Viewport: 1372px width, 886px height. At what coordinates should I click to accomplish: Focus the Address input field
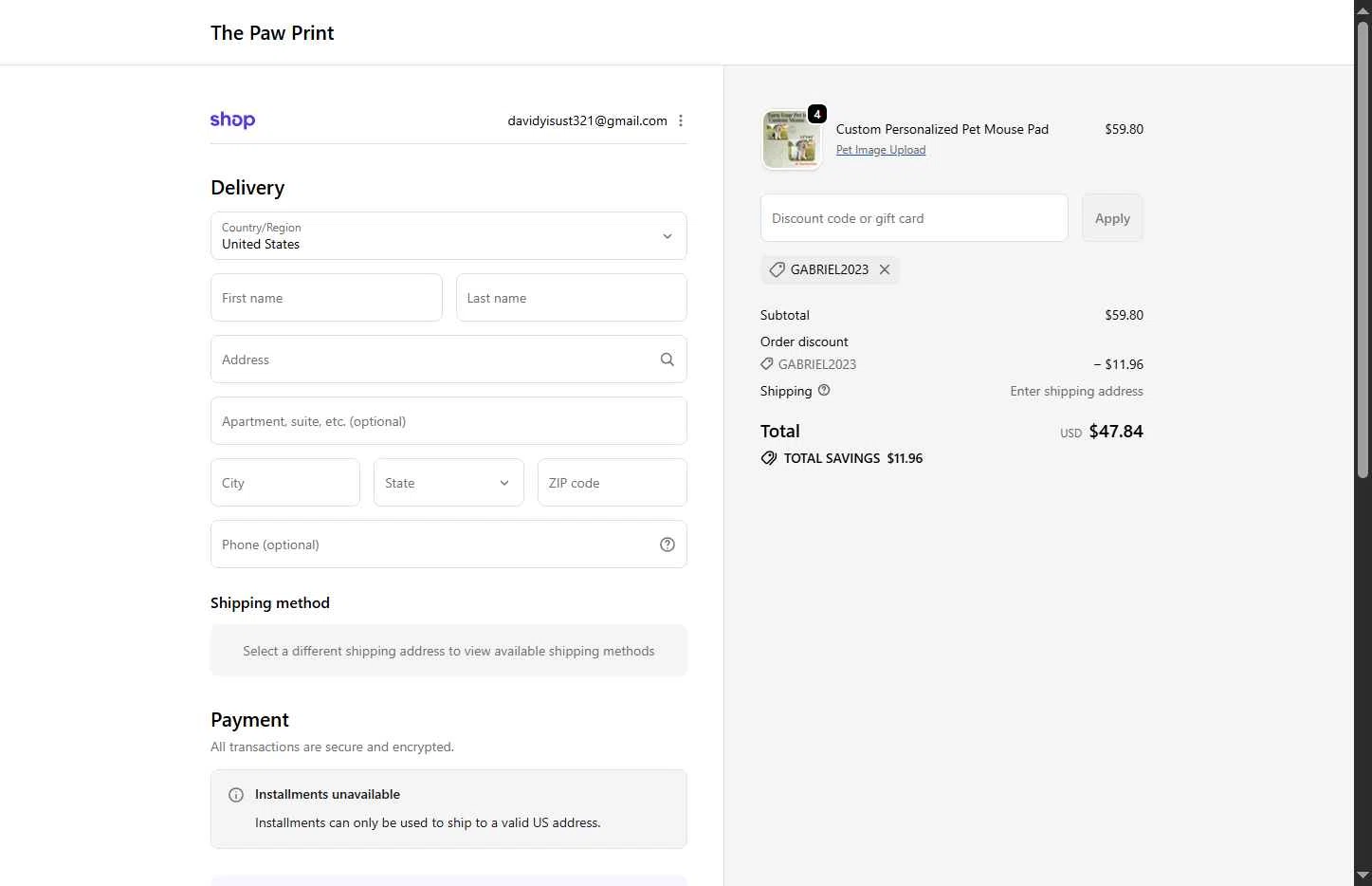click(x=448, y=360)
